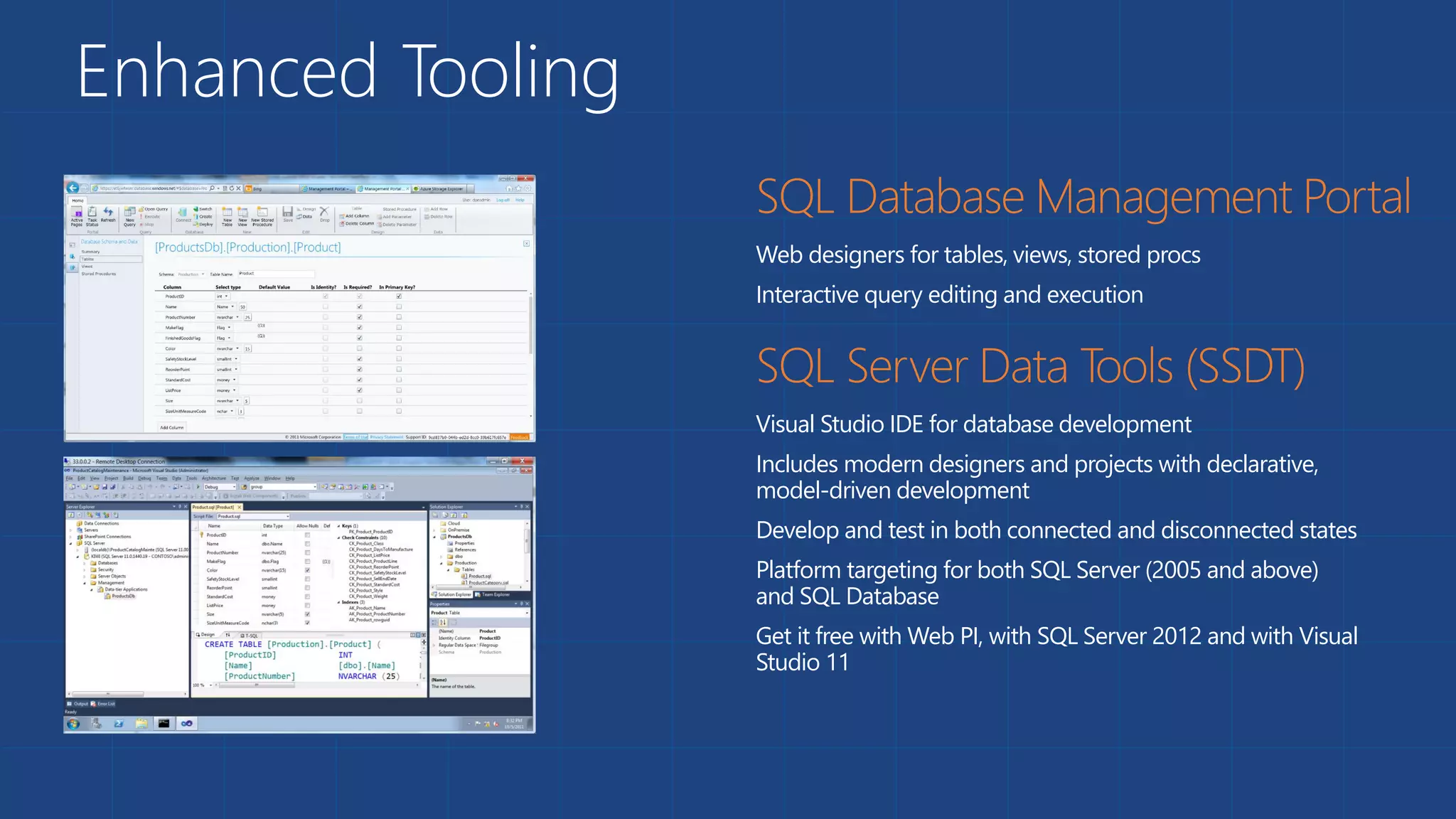Open Task Status in the portal ribbon
Image resolution: width=1456 pixels, height=819 pixels.
pyautogui.click(x=92, y=216)
